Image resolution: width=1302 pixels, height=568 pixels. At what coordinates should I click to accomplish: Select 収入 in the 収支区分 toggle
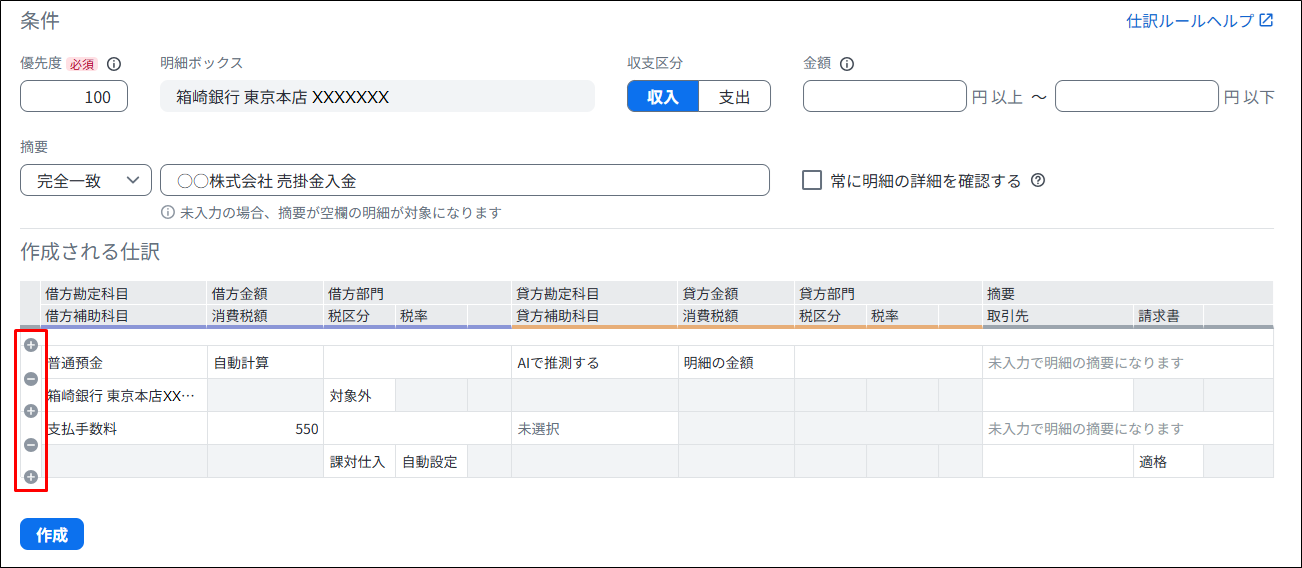(x=662, y=97)
